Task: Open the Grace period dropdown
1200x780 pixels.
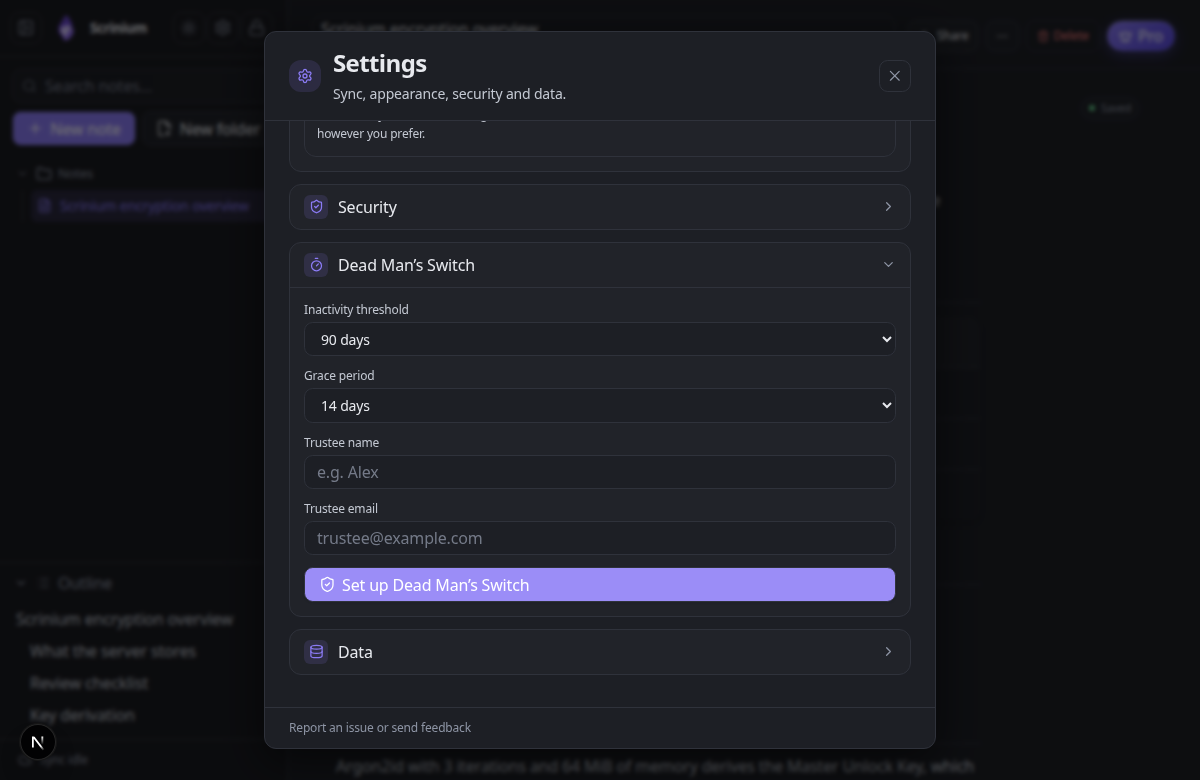Action: [600, 405]
